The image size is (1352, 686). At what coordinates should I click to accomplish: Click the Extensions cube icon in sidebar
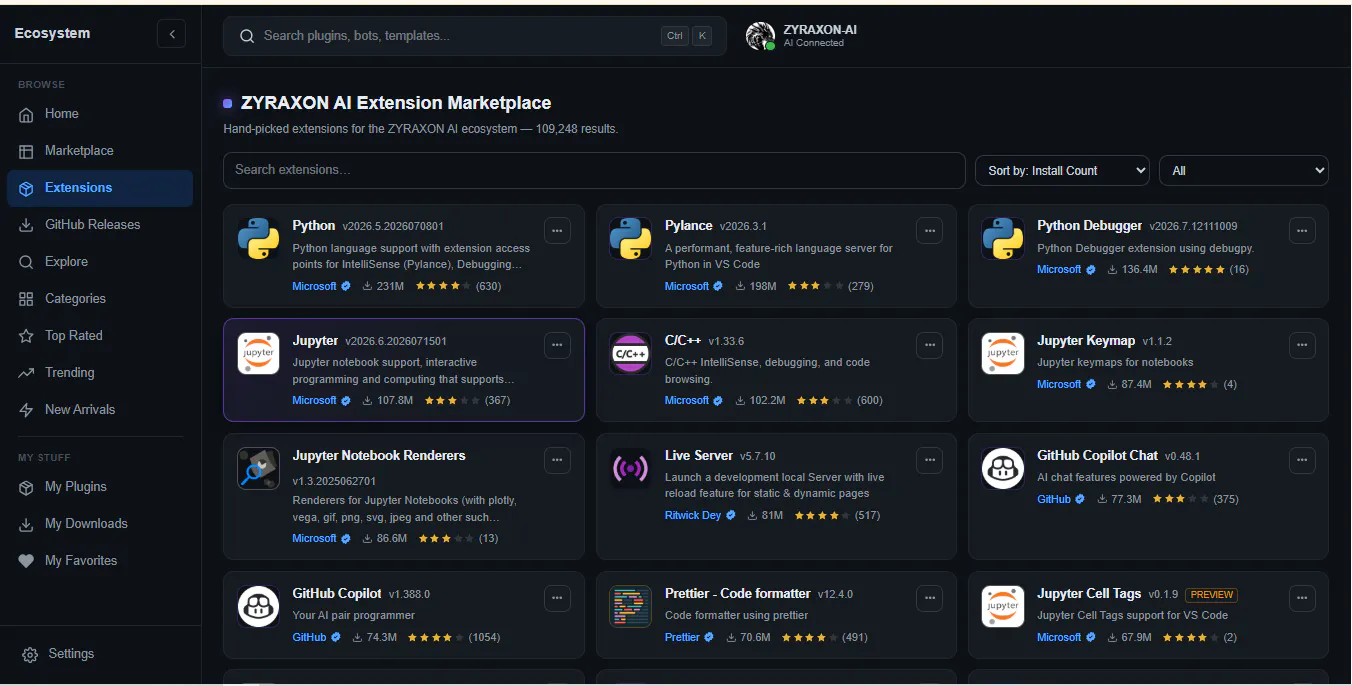(x=26, y=188)
